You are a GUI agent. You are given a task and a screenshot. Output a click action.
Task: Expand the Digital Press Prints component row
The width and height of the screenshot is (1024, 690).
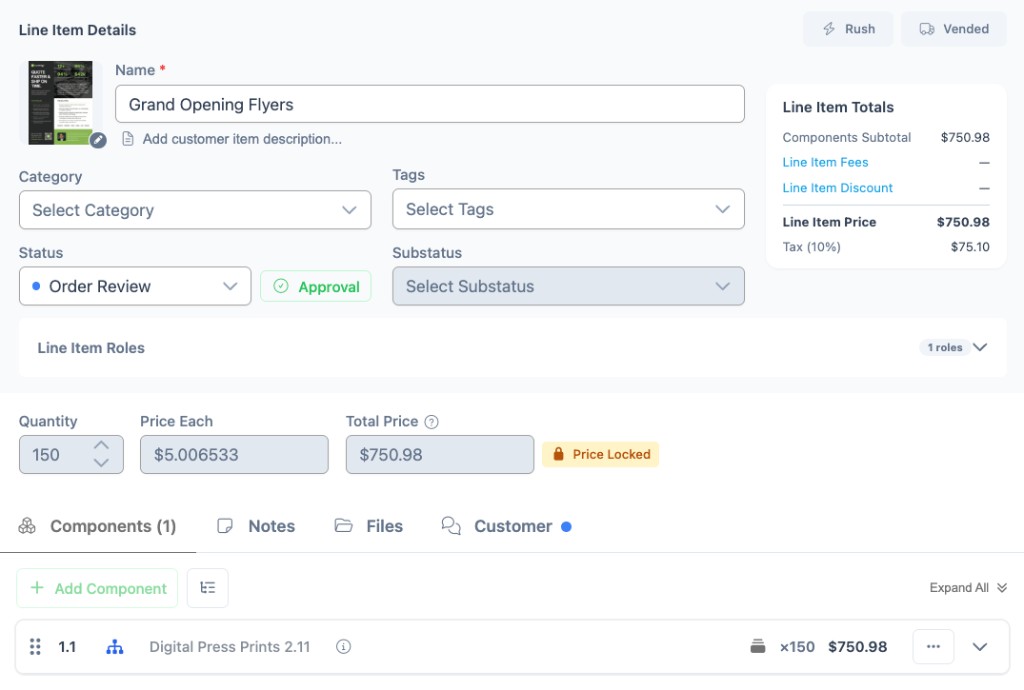tap(980, 646)
